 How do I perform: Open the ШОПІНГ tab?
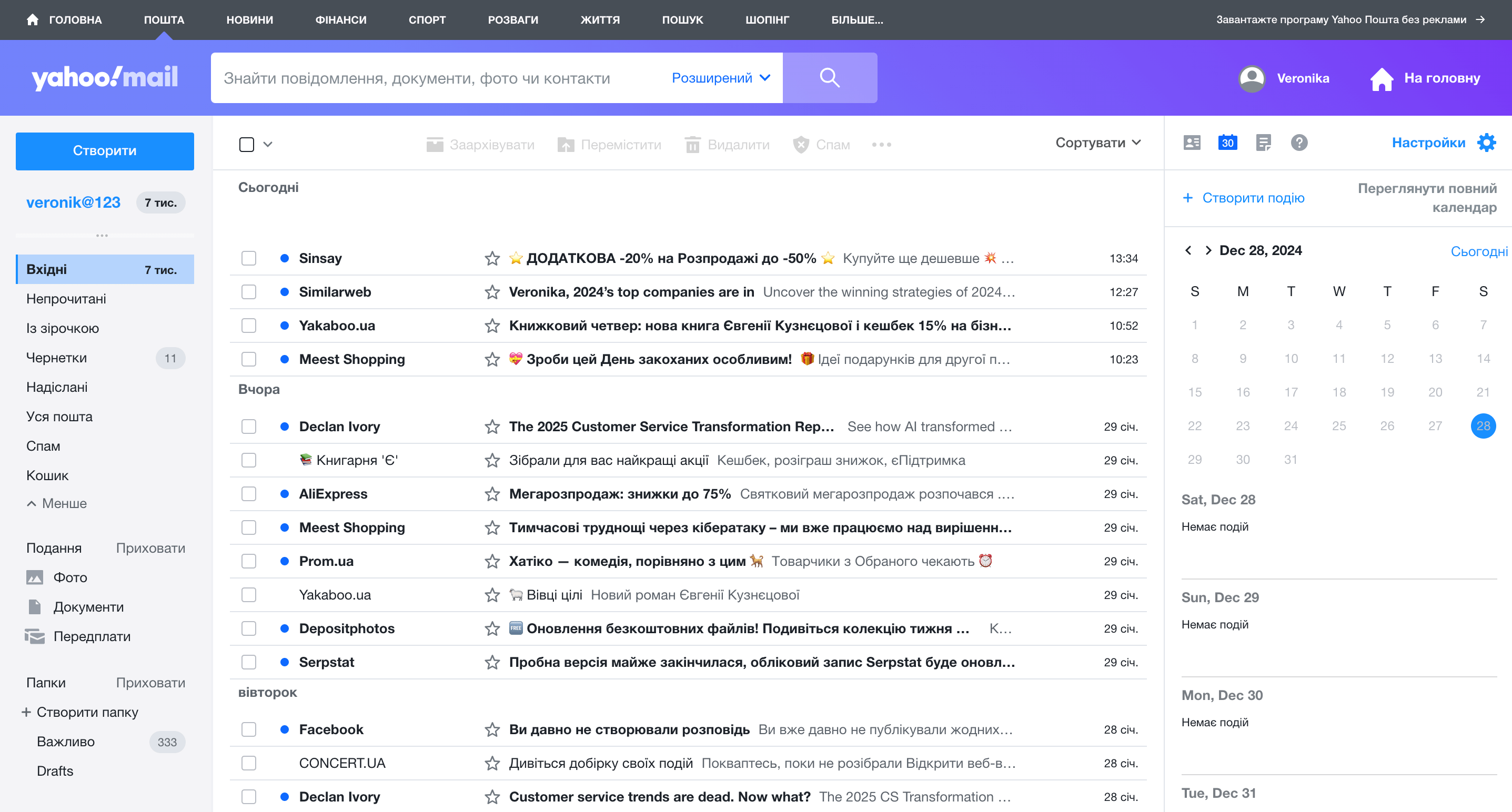click(x=767, y=19)
